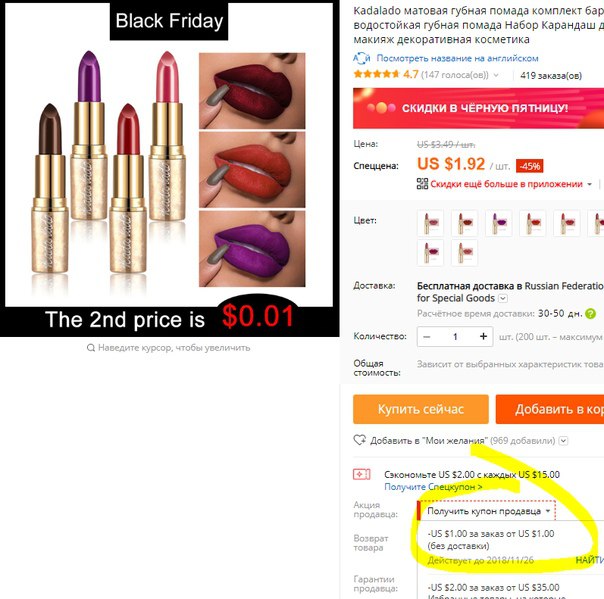Click the translate icon beside the English title link

pos(362,58)
